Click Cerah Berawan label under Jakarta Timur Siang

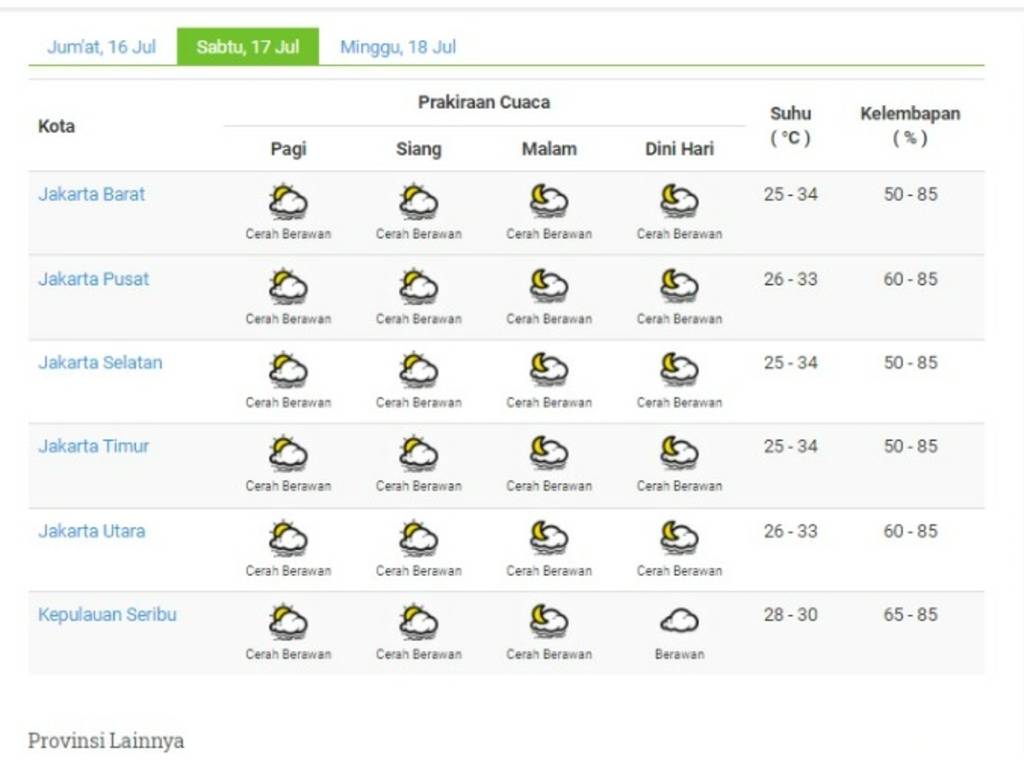(x=419, y=486)
